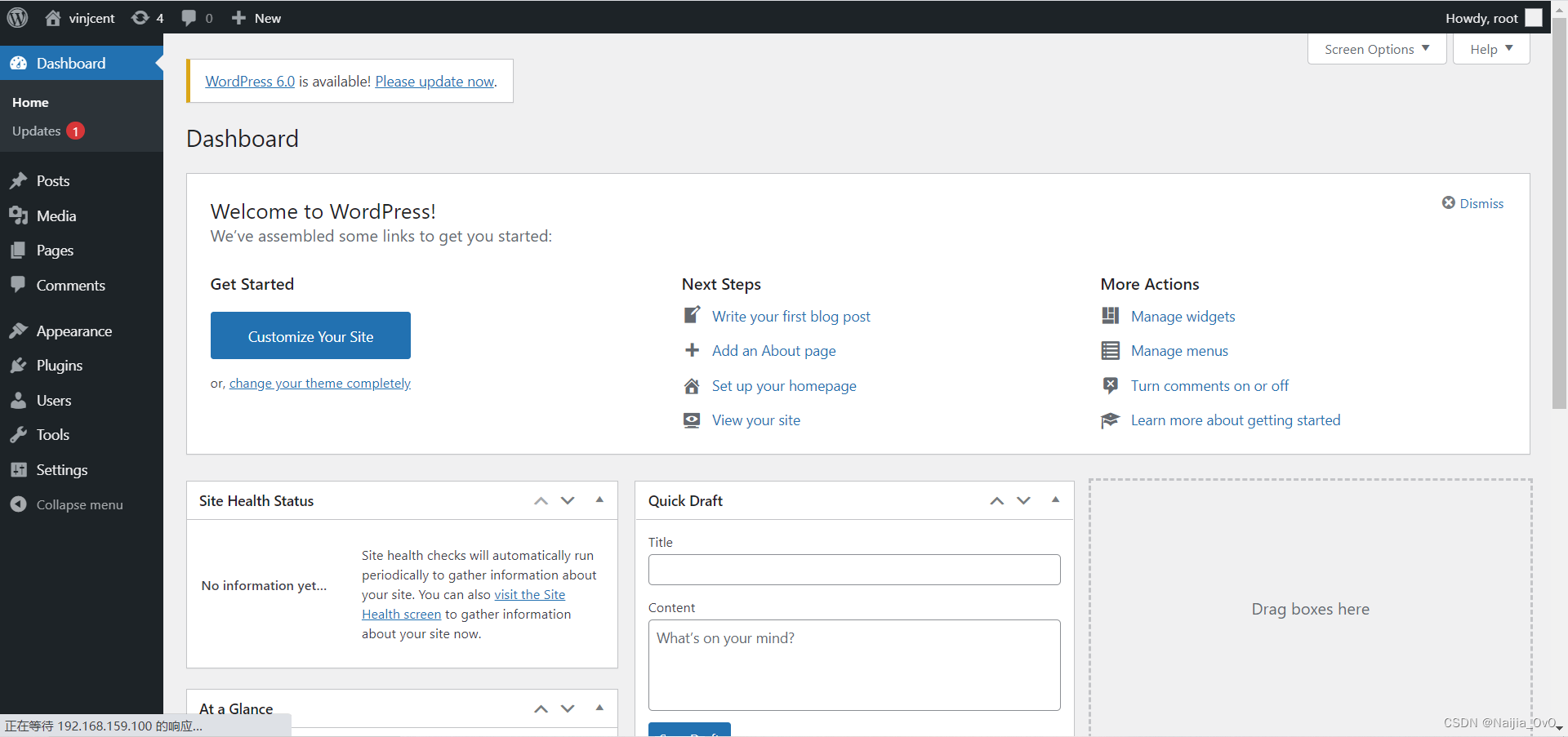1568x737 pixels.
Task: Click the graduation cap icon beside Learn more
Action: coord(1111,420)
